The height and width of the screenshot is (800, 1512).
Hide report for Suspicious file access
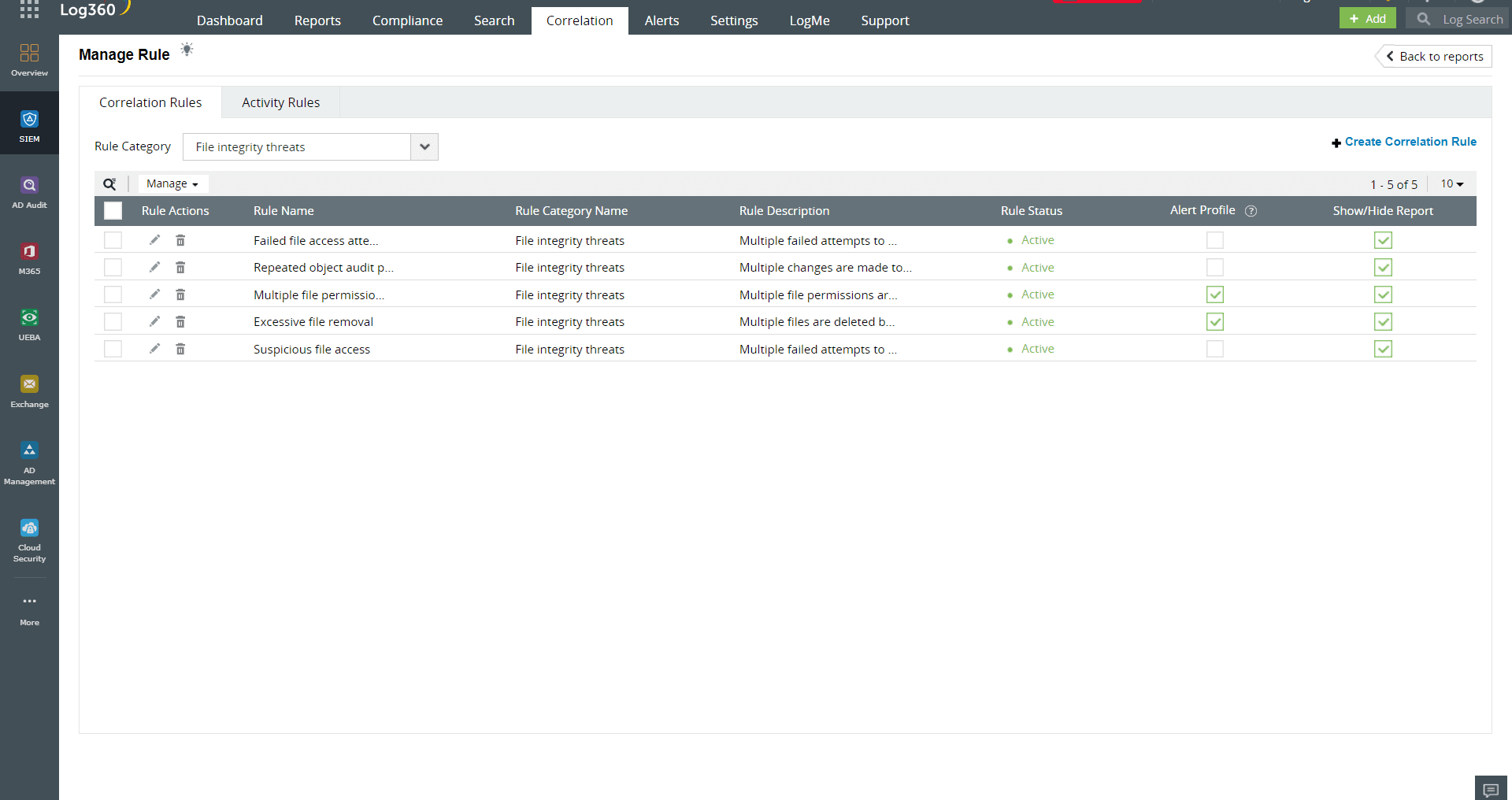coord(1383,349)
